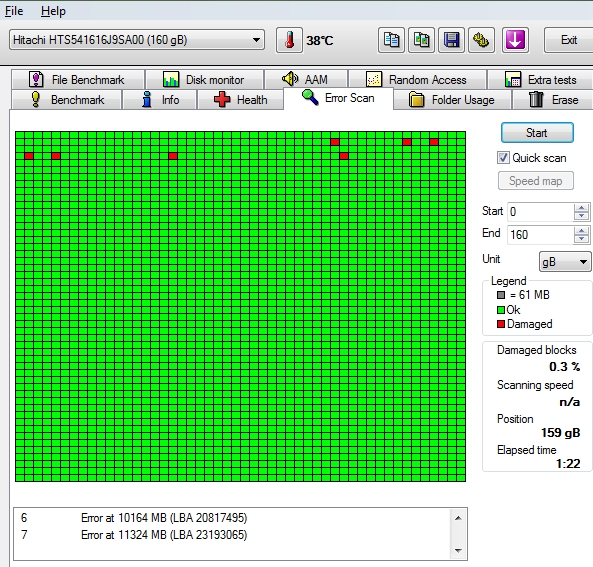Open the Disk monitor tab

204,80
